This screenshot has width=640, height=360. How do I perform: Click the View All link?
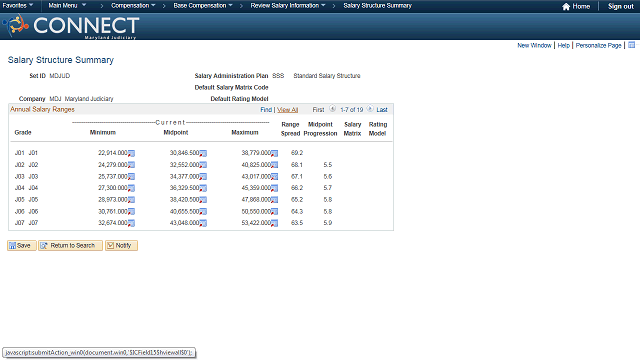(x=288, y=110)
